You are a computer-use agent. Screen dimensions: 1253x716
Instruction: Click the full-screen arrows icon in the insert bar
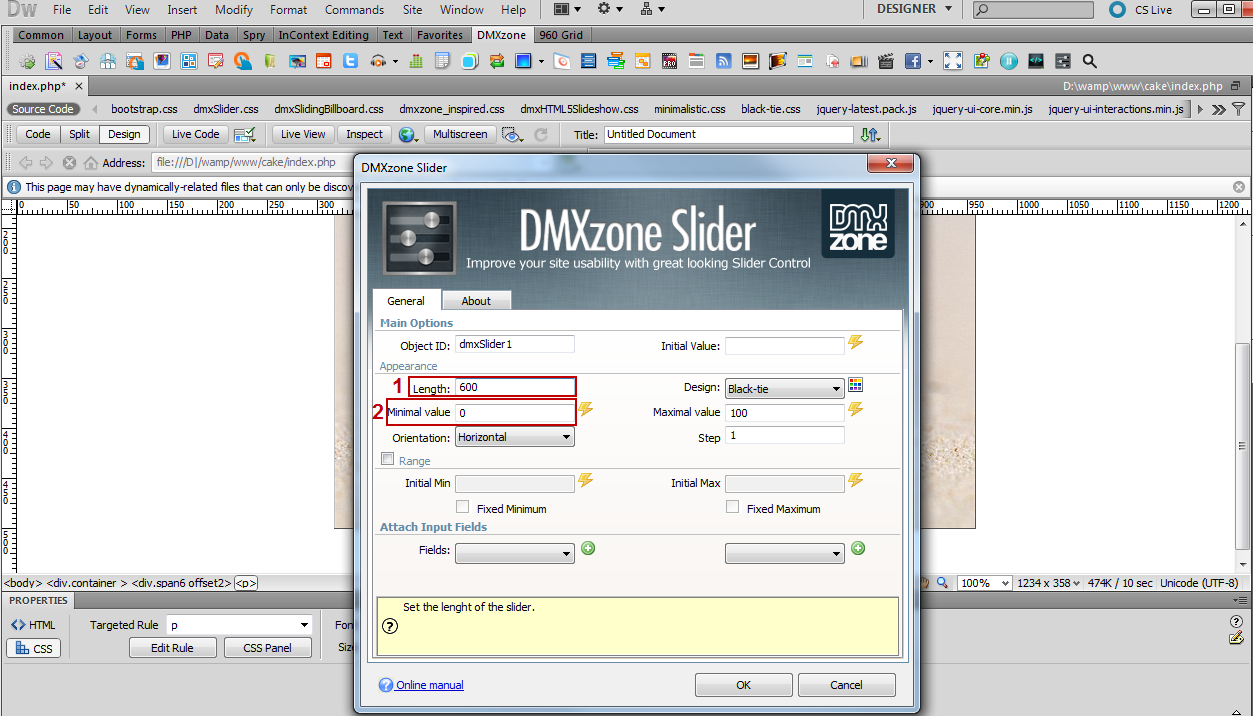[x=953, y=61]
